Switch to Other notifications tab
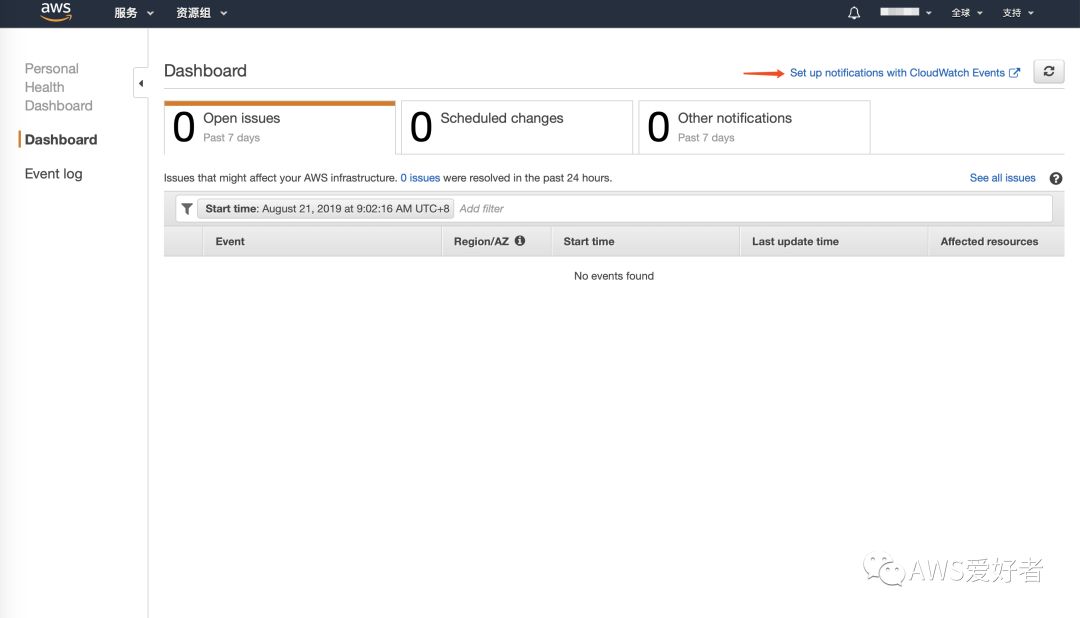This screenshot has height=618, width=1080. pos(754,127)
